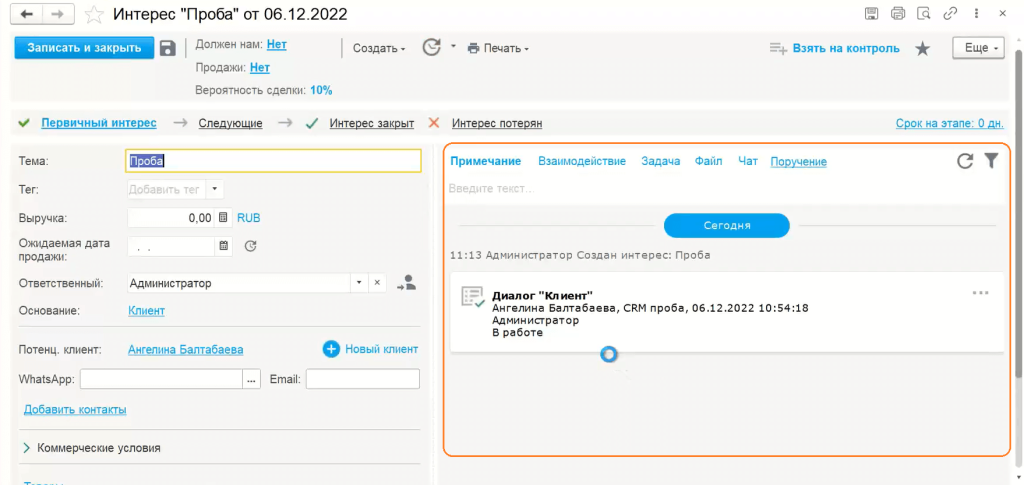
Task: Save the record with floppy disk icon beside Записать и закрыть
Action: [168, 48]
